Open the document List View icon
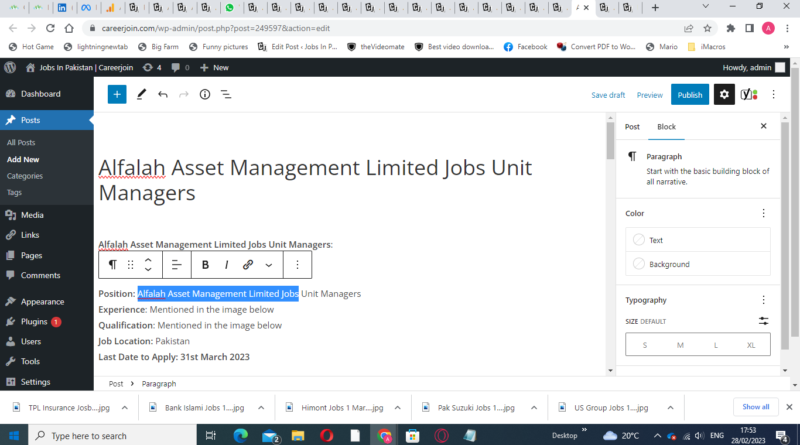 click(226, 95)
